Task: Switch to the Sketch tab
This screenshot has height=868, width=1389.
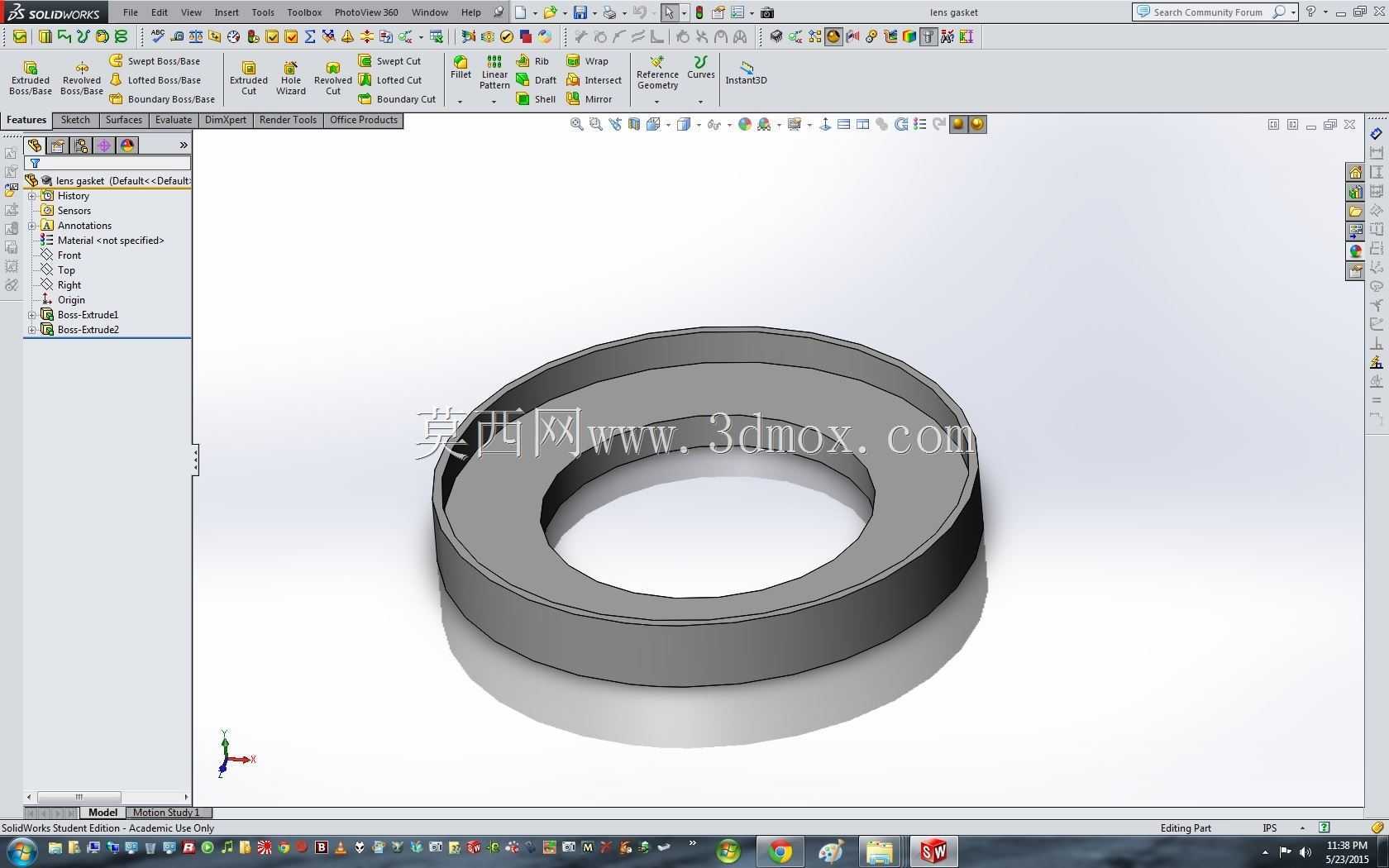Action: click(75, 121)
